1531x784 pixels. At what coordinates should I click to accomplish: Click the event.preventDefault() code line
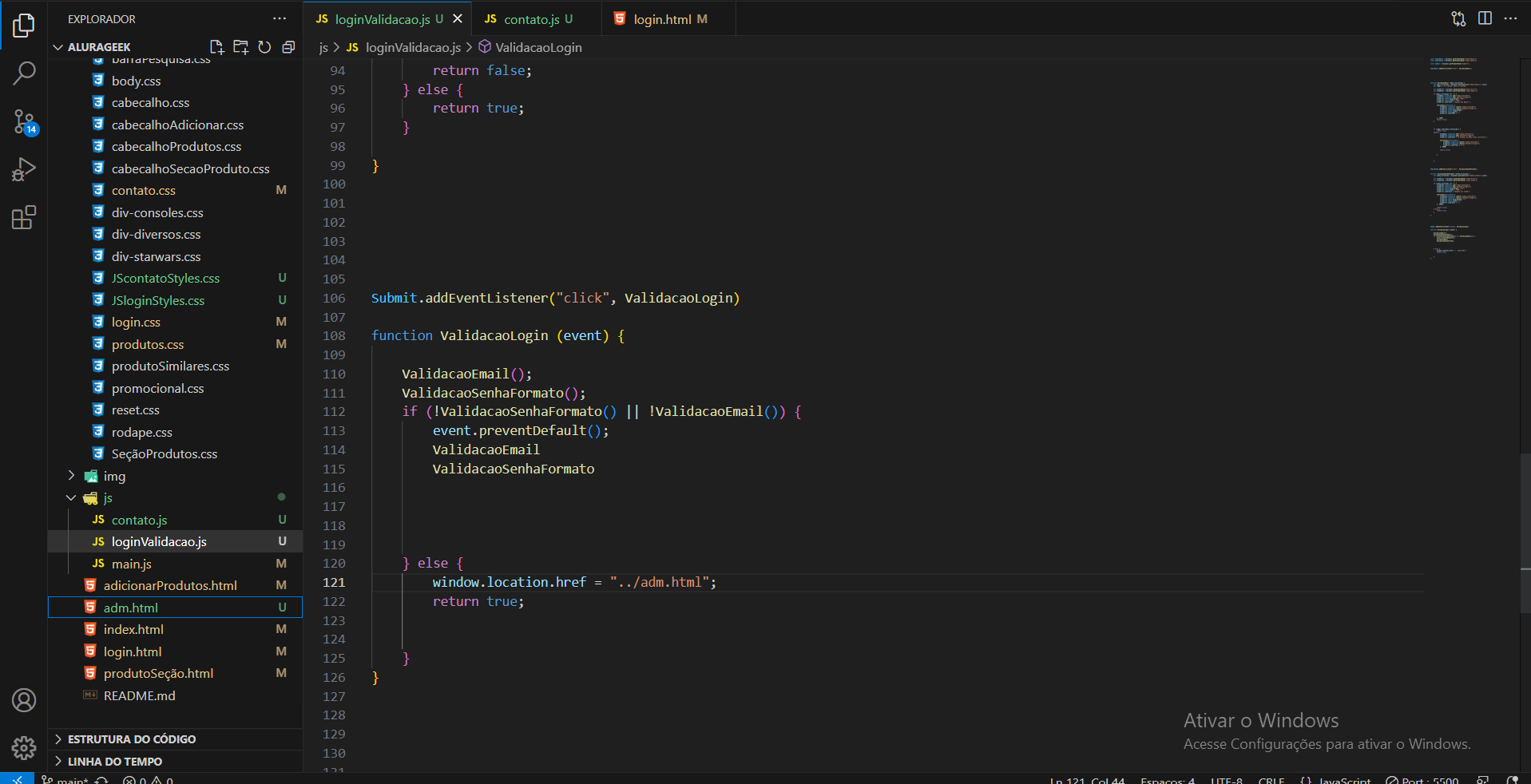[521, 430]
